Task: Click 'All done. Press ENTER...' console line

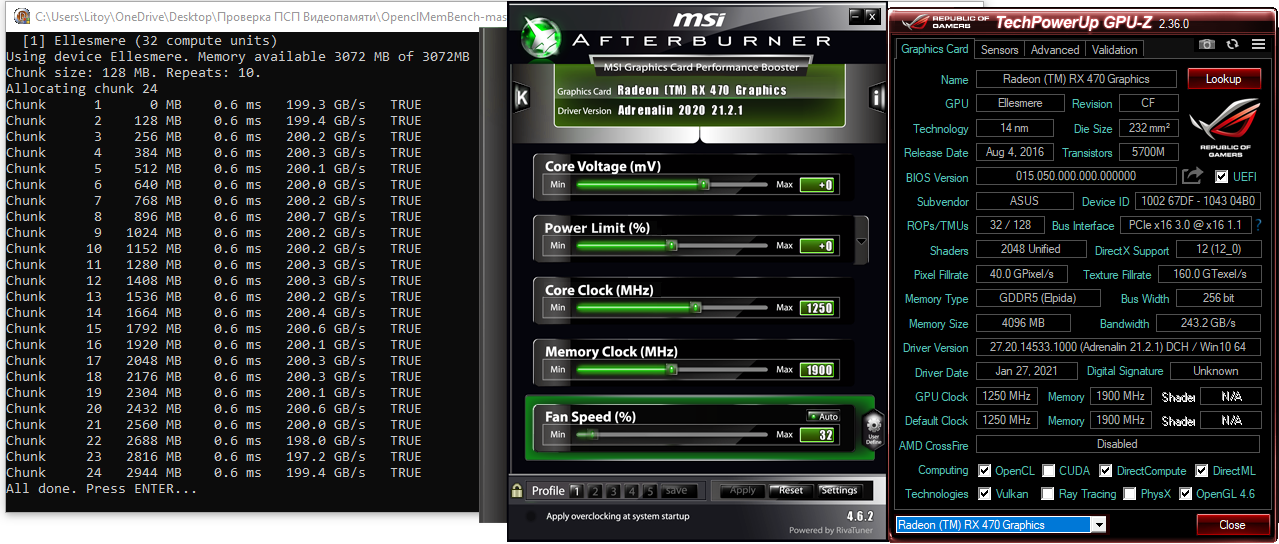Action: point(102,488)
